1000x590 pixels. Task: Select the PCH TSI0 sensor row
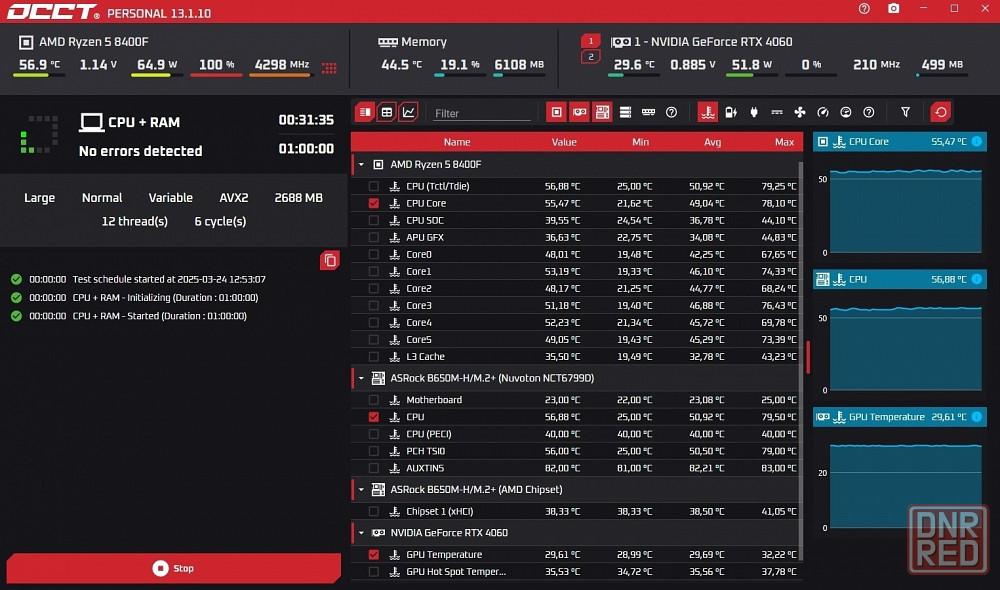click(x=577, y=451)
